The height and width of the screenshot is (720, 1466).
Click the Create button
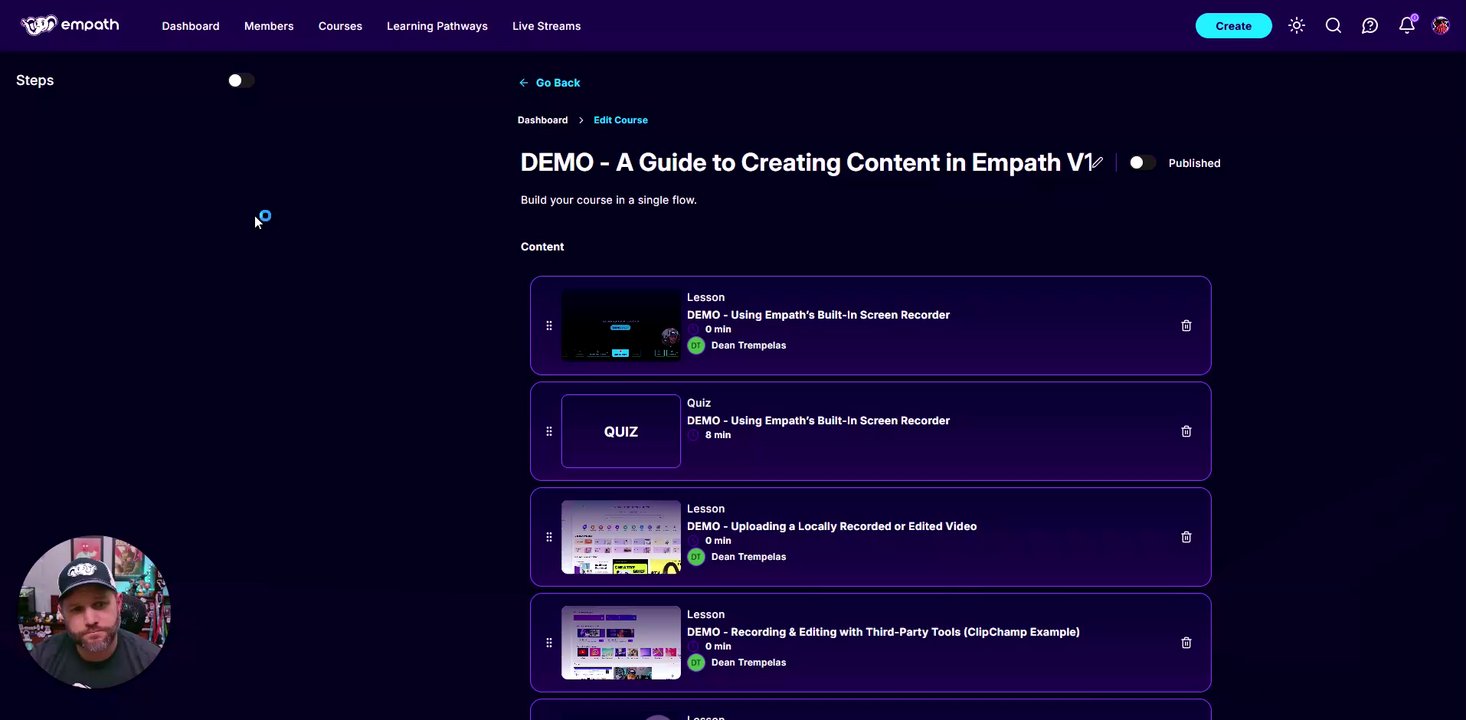coord(1233,26)
